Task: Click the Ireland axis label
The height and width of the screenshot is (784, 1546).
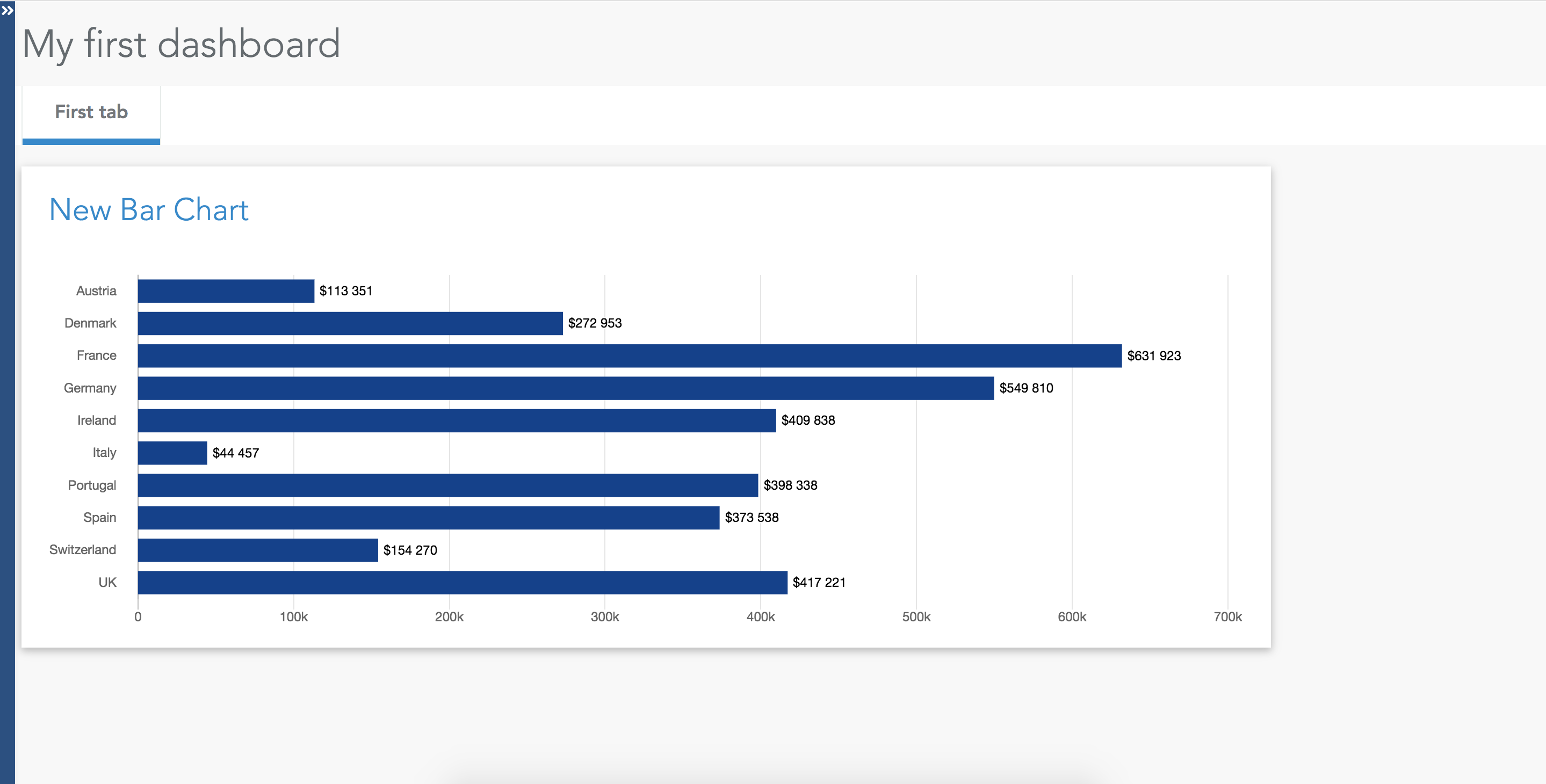Action: tap(97, 420)
